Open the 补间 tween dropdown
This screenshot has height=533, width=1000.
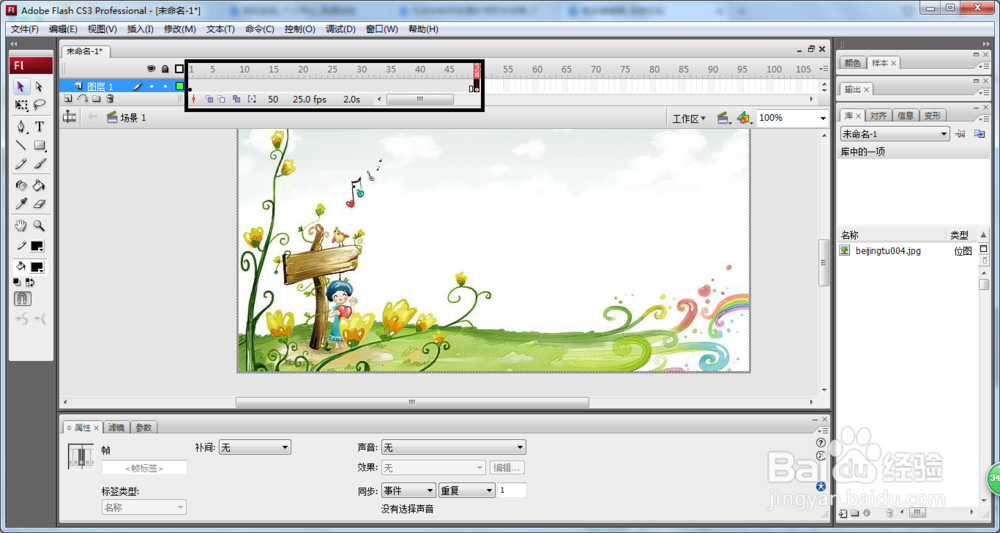pyautogui.click(x=255, y=448)
